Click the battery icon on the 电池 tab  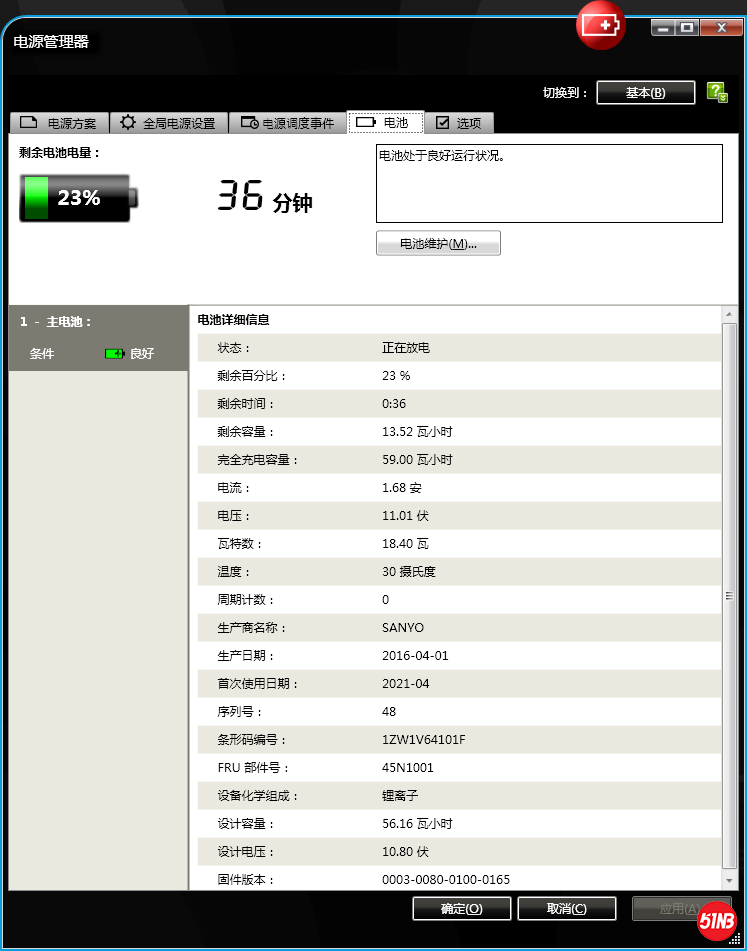(x=365, y=123)
